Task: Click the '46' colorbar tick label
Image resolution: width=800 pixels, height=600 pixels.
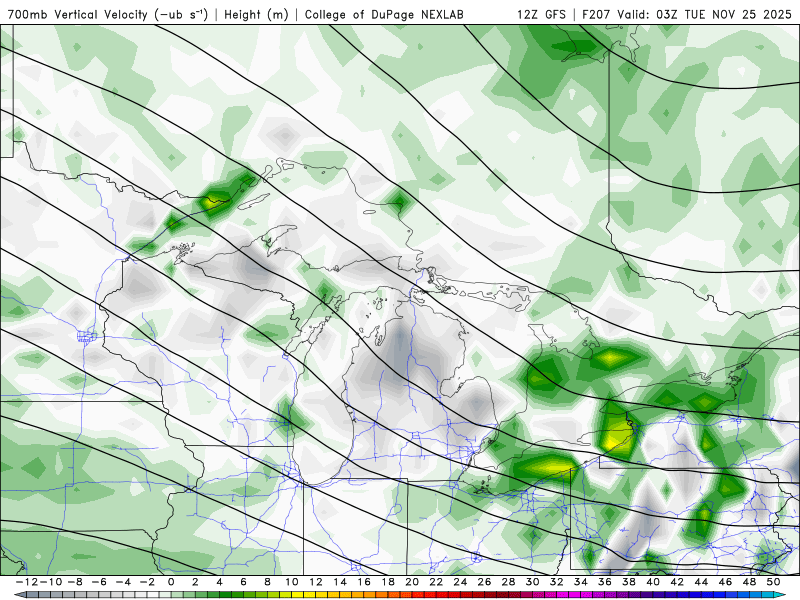Action: [x=725, y=582]
